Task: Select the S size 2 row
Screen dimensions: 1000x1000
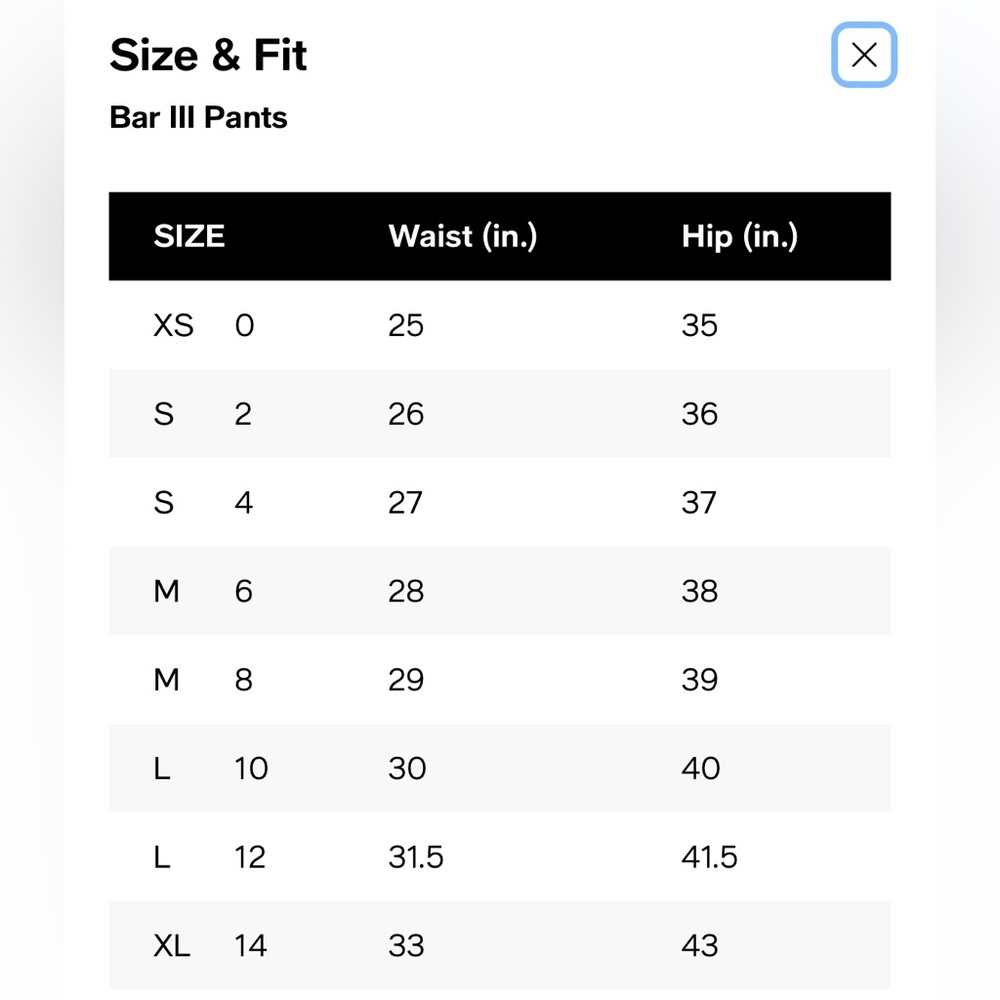Action: pyautogui.click(x=500, y=413)
